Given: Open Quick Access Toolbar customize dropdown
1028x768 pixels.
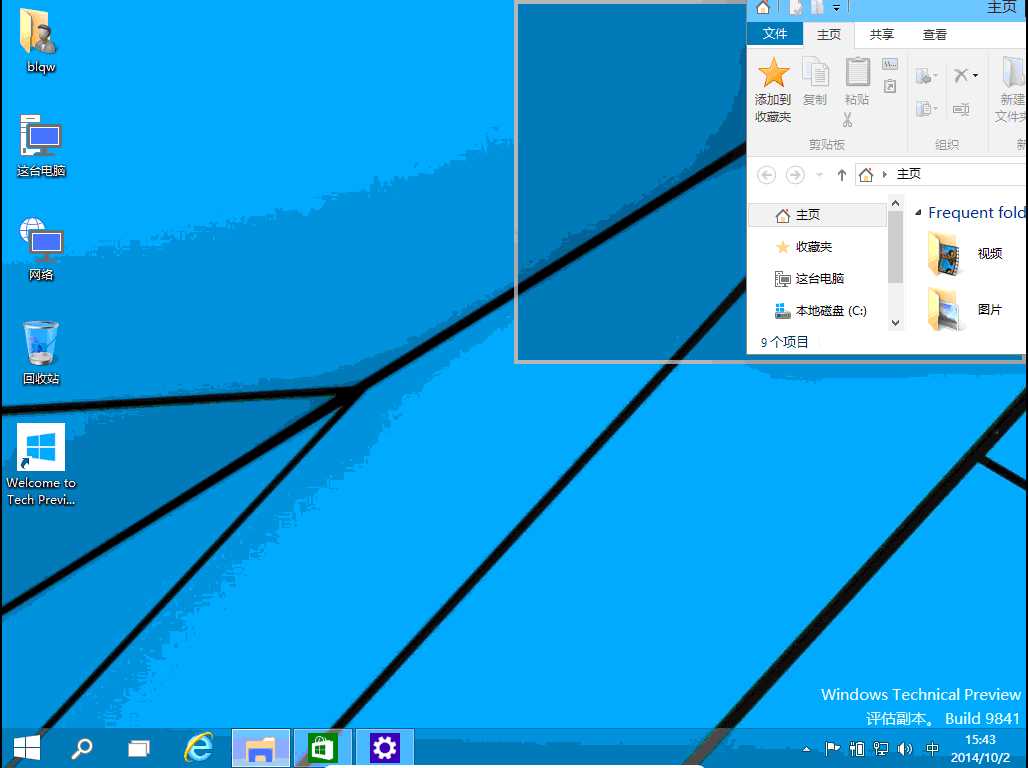Looking at the screenshot, I should point(836,8).
